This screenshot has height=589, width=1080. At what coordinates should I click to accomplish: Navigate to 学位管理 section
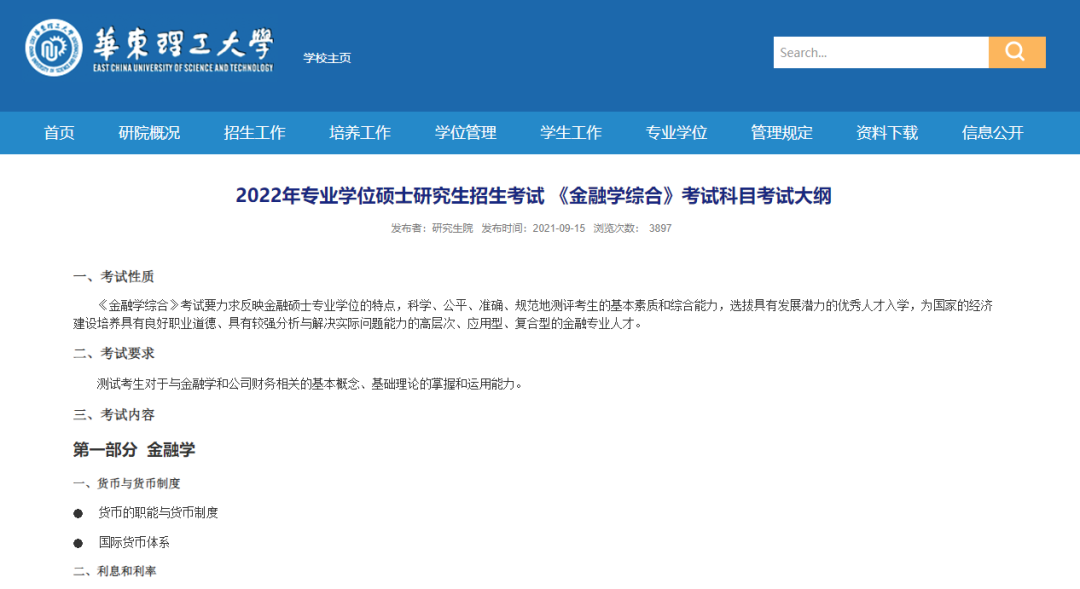(x=465, y=133)
